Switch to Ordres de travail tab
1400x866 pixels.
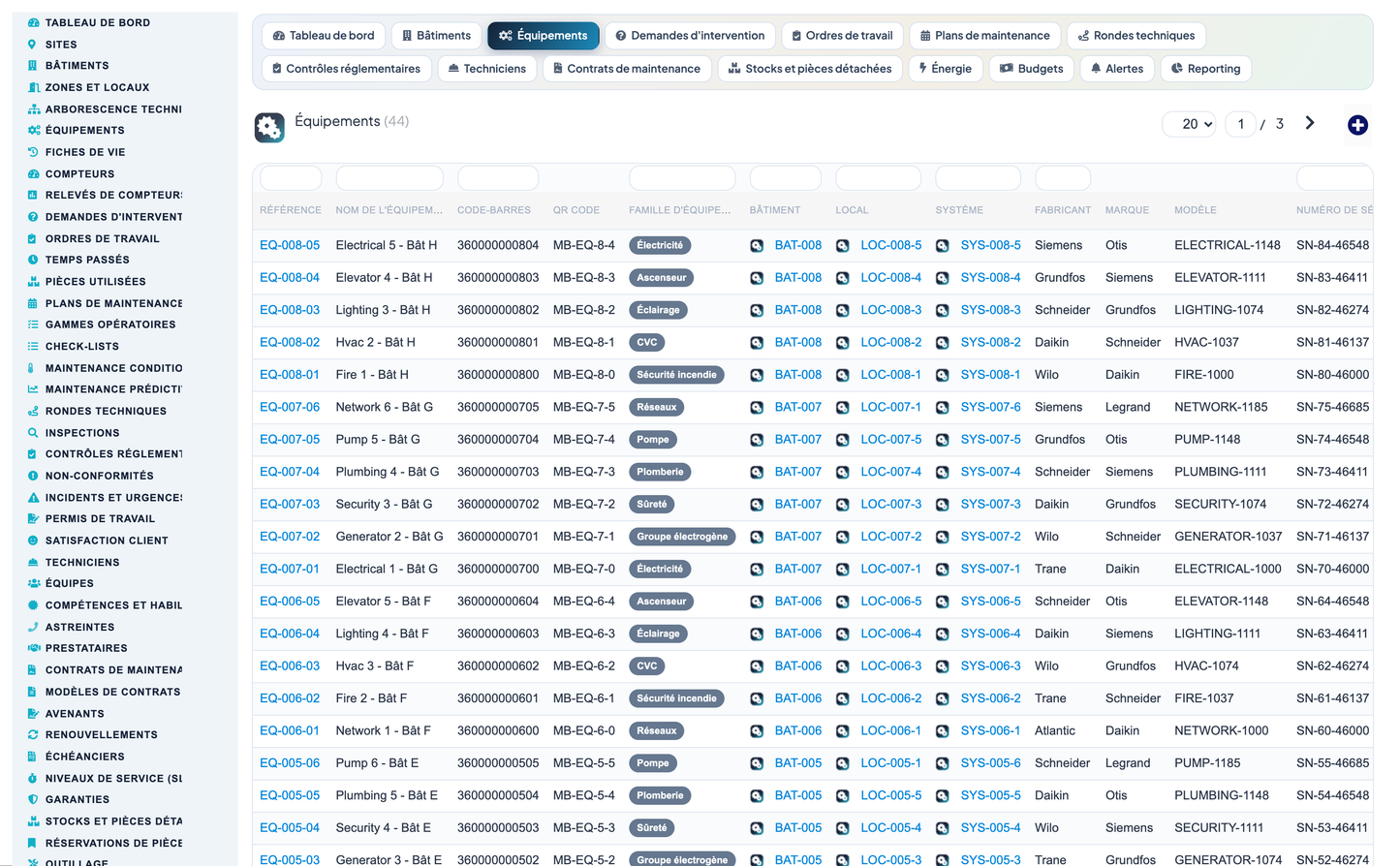coord(842,36)
